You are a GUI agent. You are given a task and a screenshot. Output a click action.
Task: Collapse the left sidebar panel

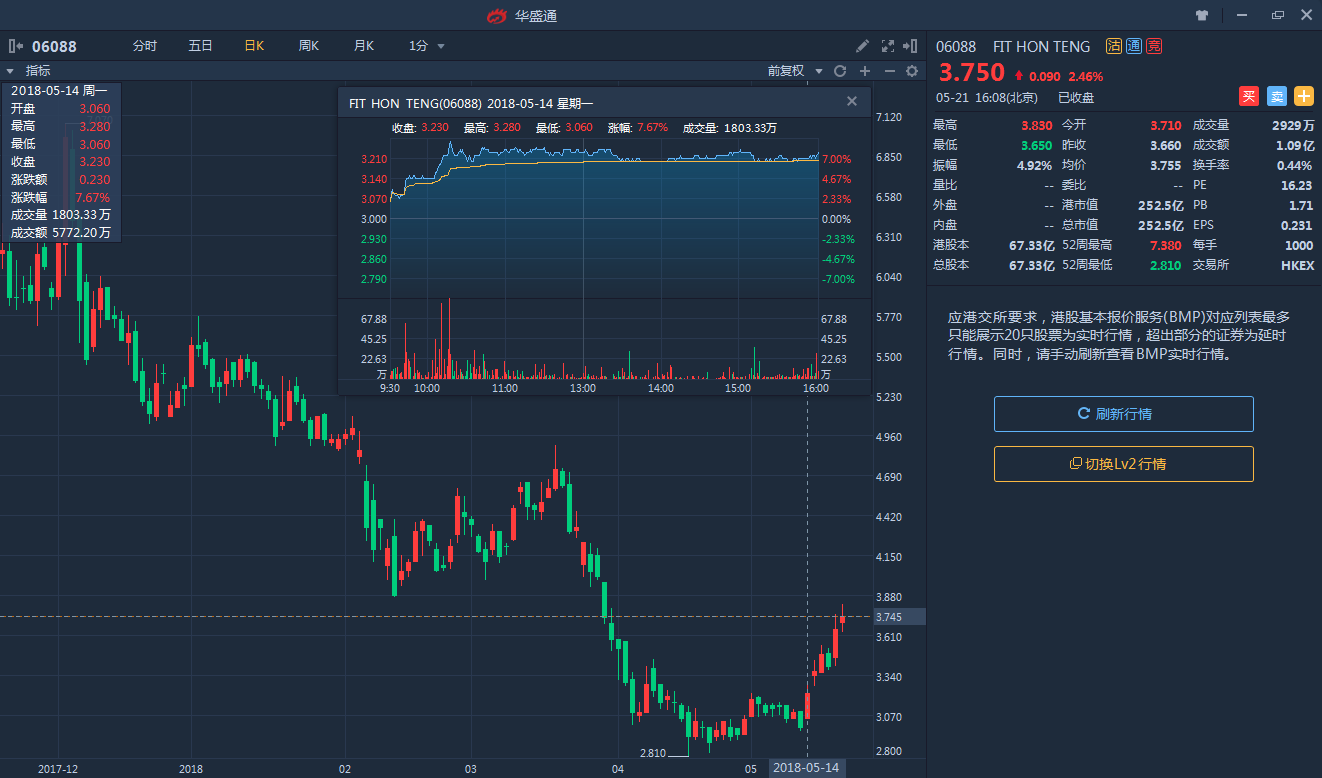pos(16,46)
